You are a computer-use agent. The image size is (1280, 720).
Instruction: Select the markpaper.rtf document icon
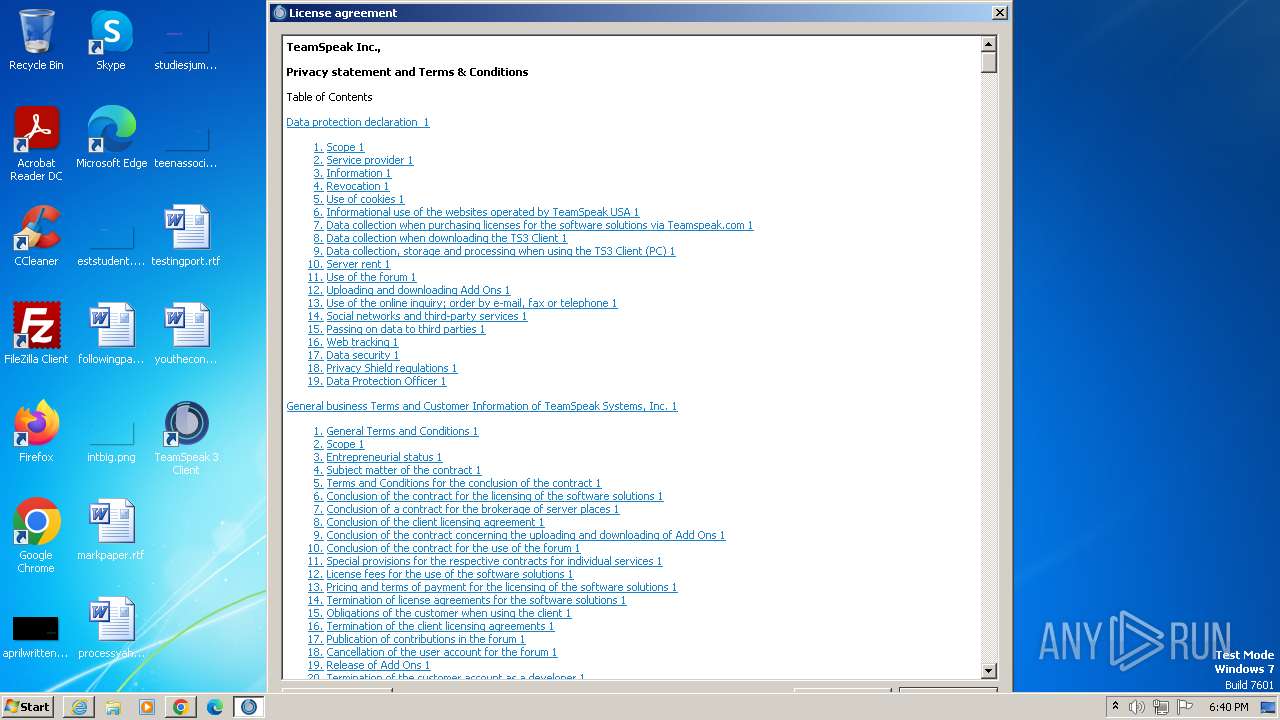point(111,530)
